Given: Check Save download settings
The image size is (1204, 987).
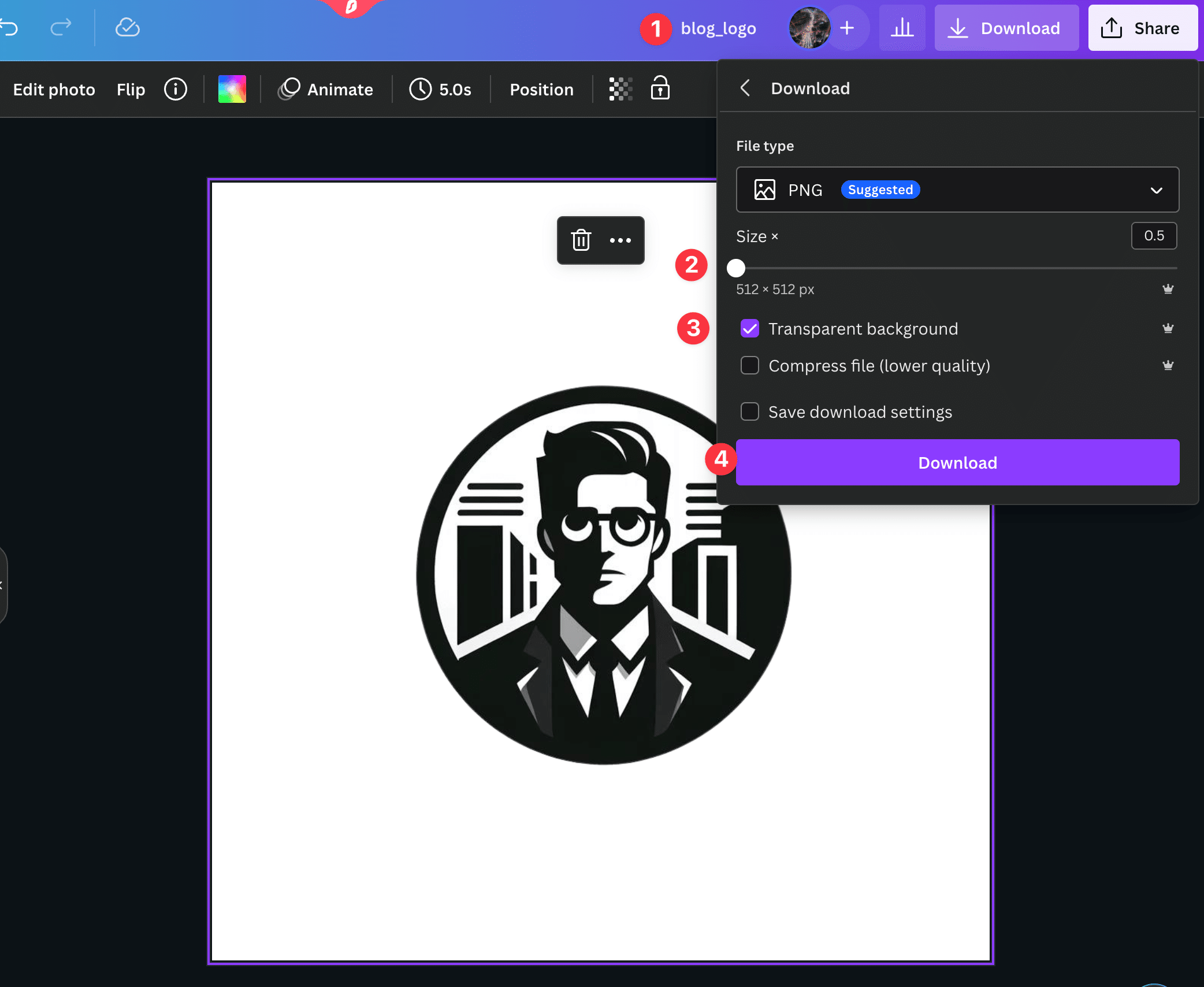Looking at the screenshot, I should (749, 412).
